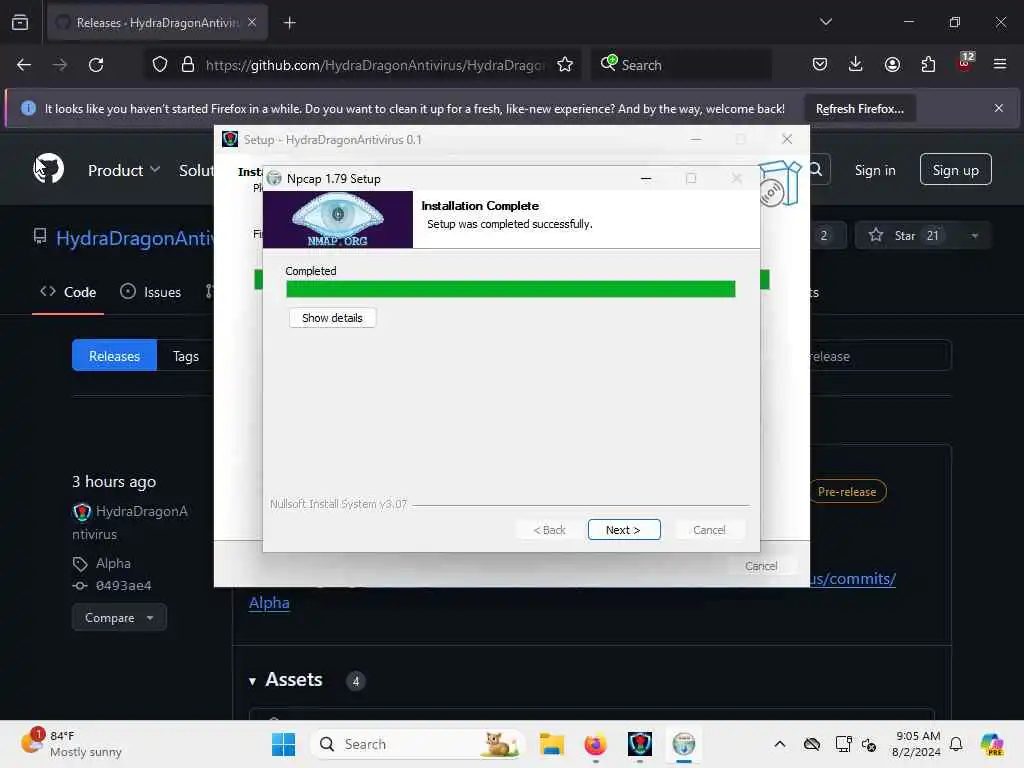Click Show details in Npcap installer
This screenshot has width=1024, height=768.
click(332, 318)
